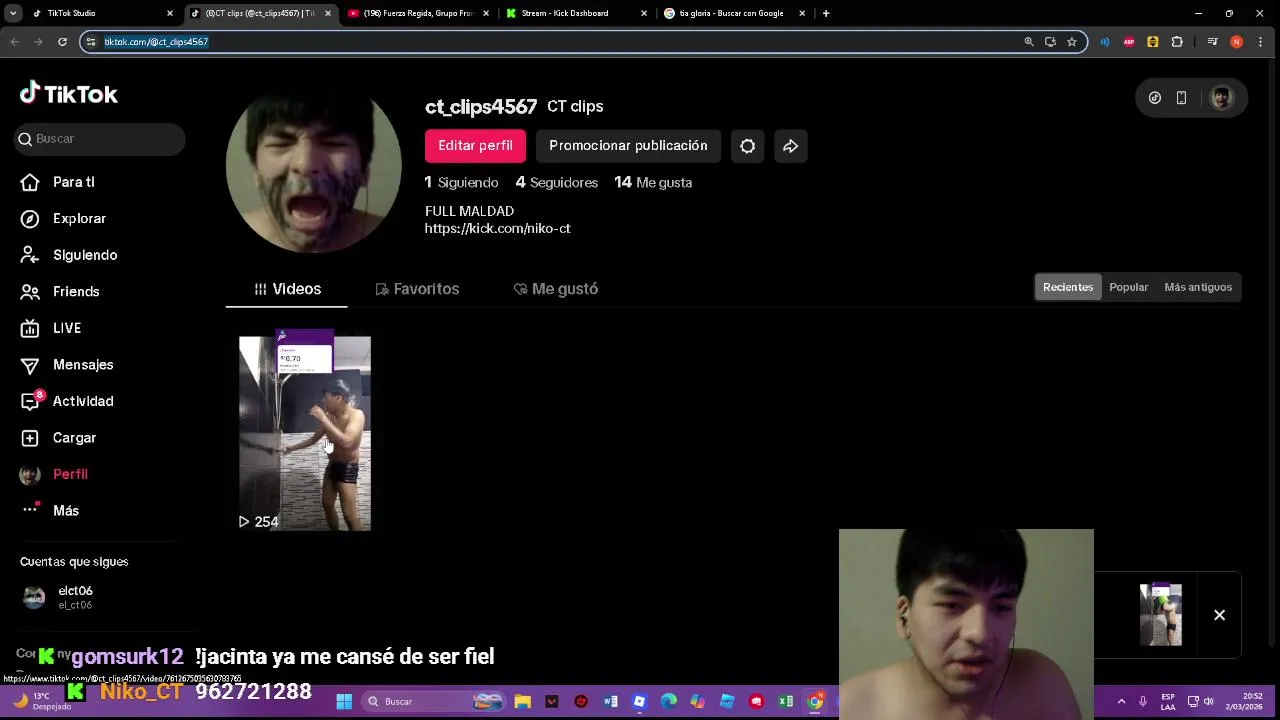This screenshot has width=1280, height=720.
Task: Switch to the Favoritos tab
Action: point(417,289)
